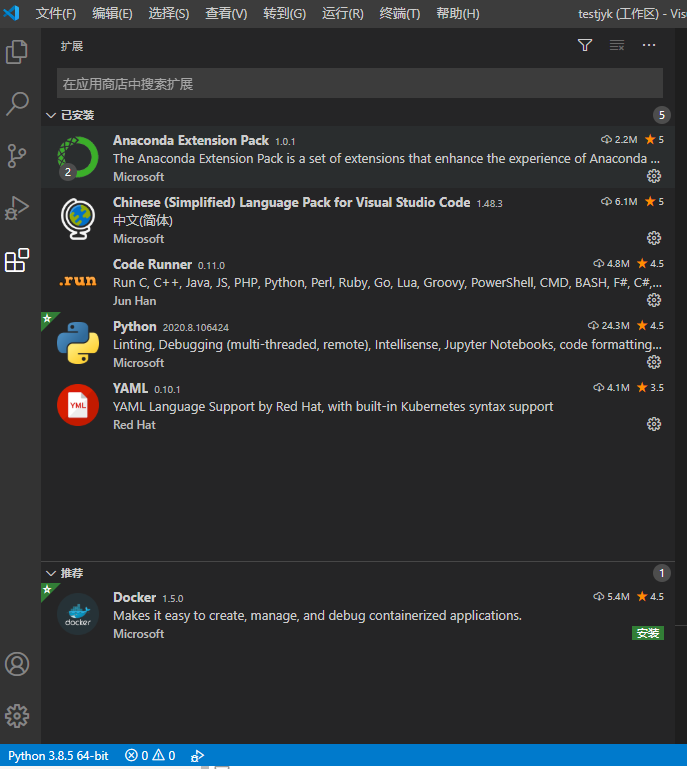Click the recommended count badge 1
Viewport: 687px width, 769px height.
[662, 573]
